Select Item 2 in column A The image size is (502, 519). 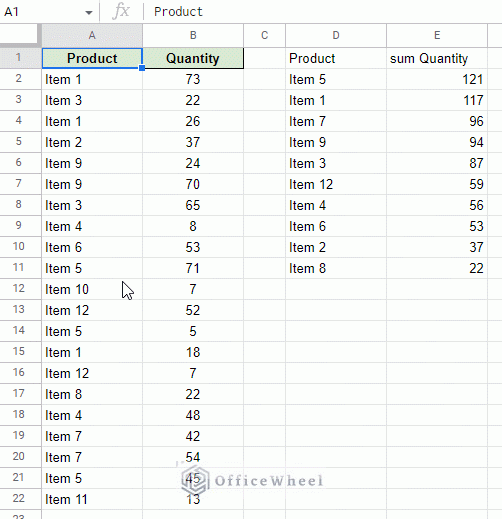[x=92, y=142]
